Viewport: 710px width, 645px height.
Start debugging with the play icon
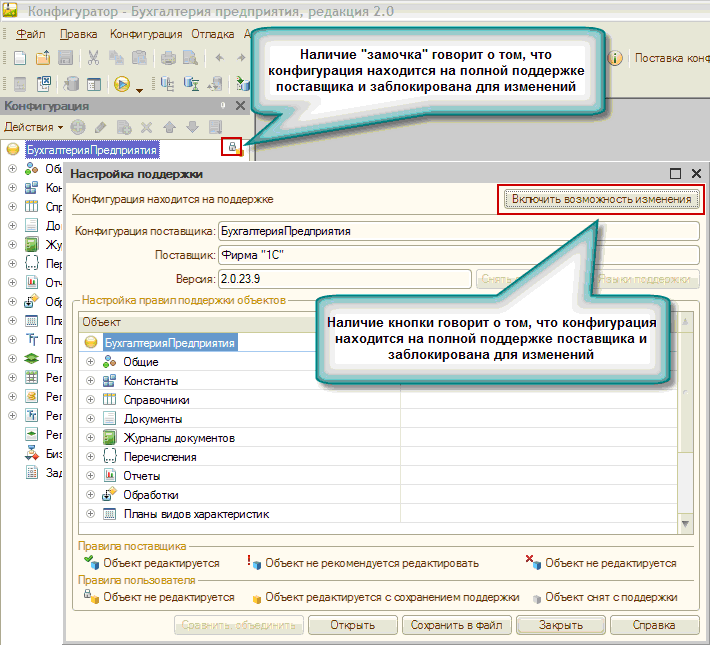122,84
